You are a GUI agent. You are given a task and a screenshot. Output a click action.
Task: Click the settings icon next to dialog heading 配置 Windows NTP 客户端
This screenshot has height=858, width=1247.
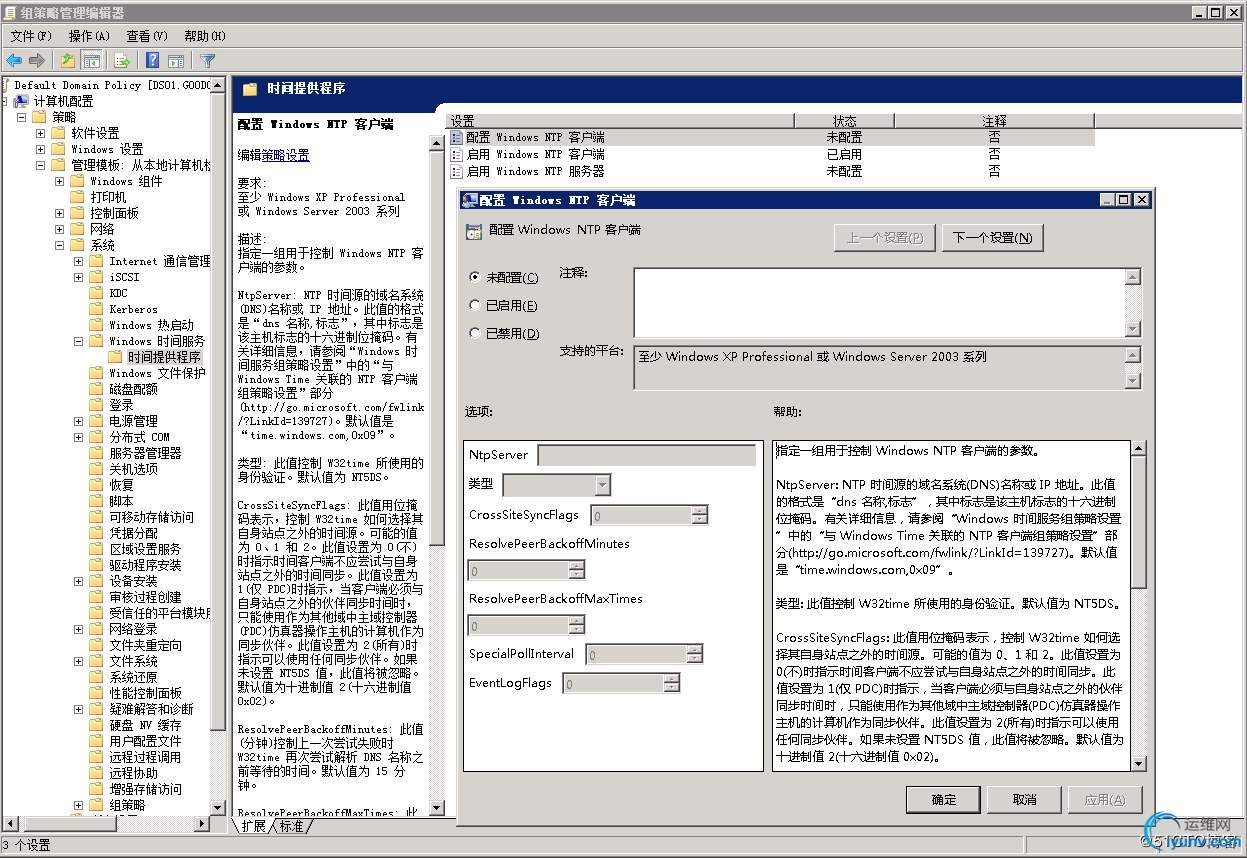474,230
